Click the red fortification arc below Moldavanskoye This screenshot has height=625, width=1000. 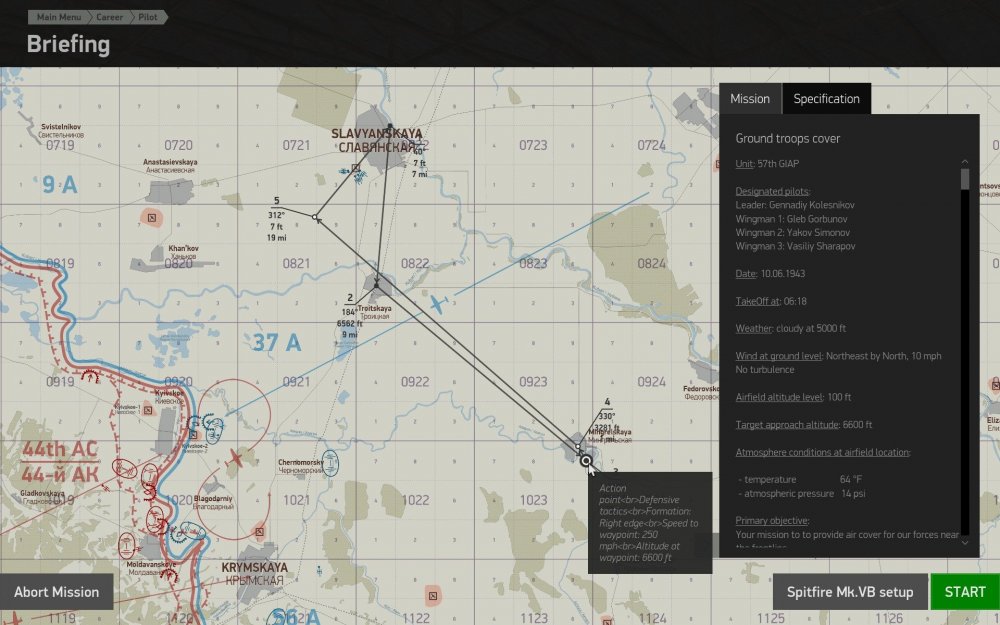click(x=170, y=574)
